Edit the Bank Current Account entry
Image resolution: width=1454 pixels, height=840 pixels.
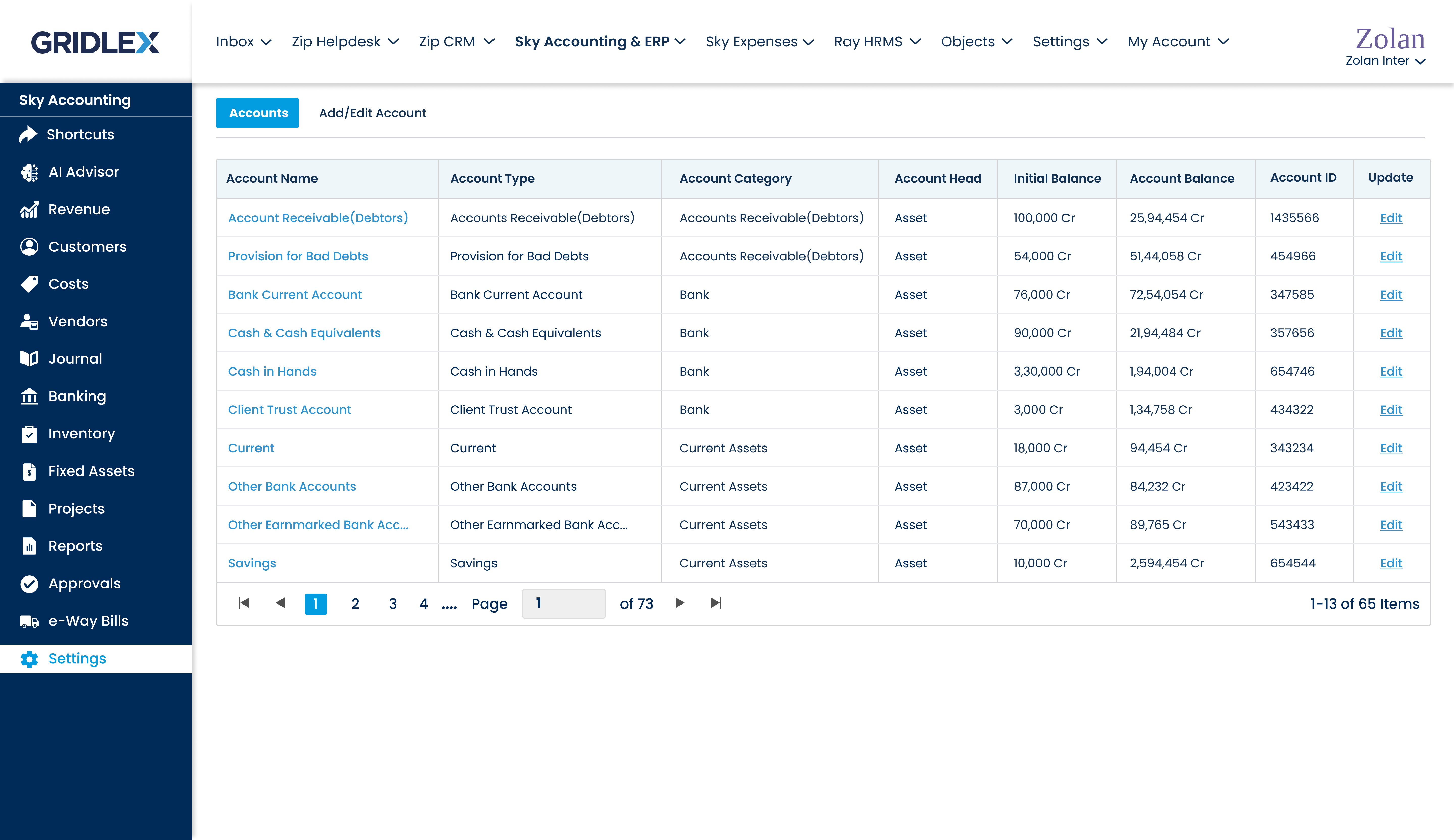1391,294
